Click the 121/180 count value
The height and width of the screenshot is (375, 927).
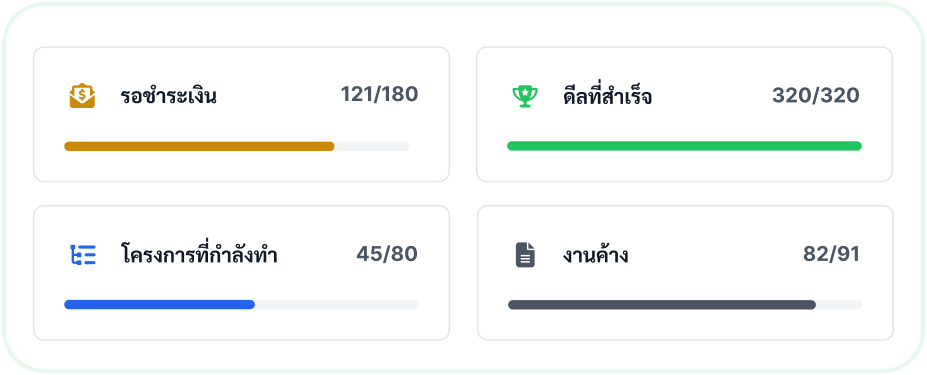(x=380, y=95)
